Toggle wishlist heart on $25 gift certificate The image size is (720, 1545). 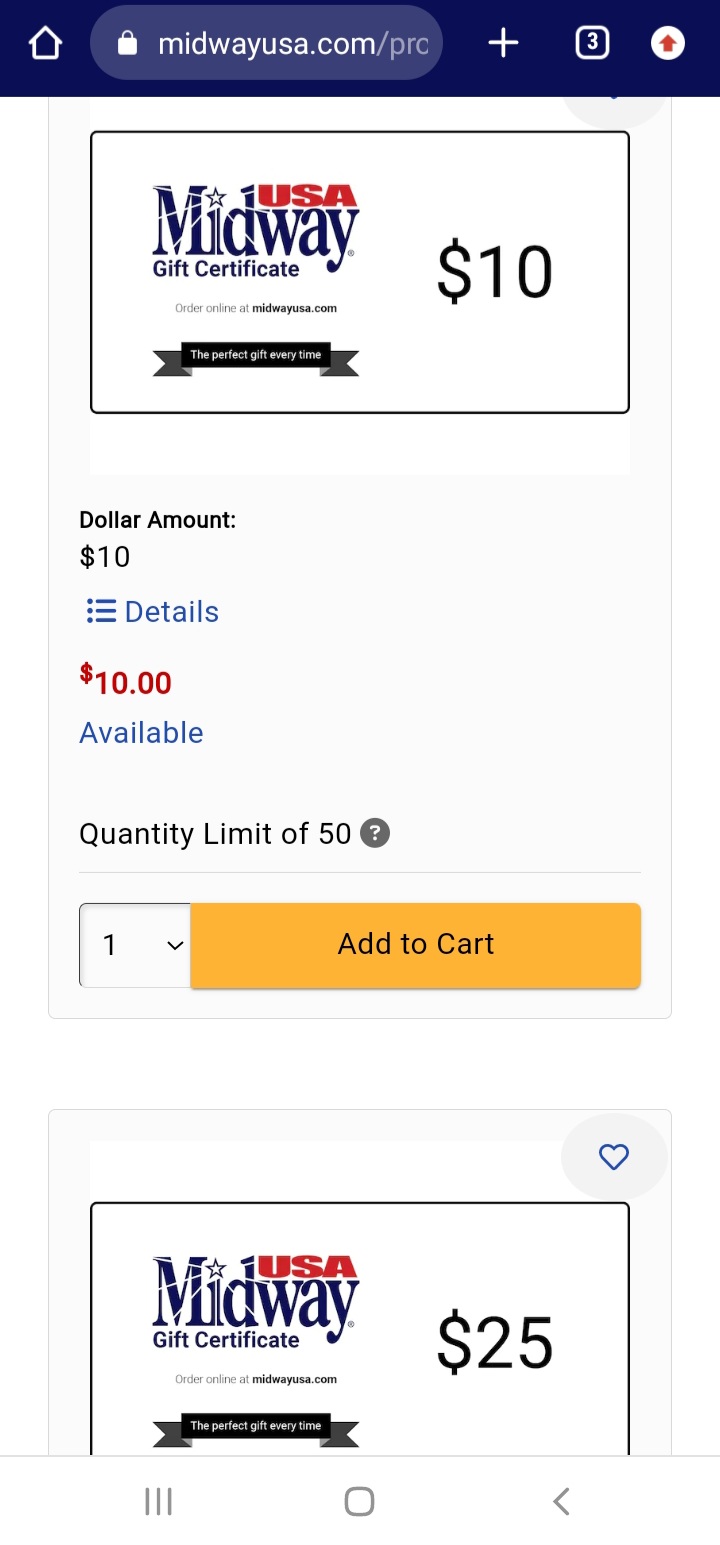point(613,1157)
